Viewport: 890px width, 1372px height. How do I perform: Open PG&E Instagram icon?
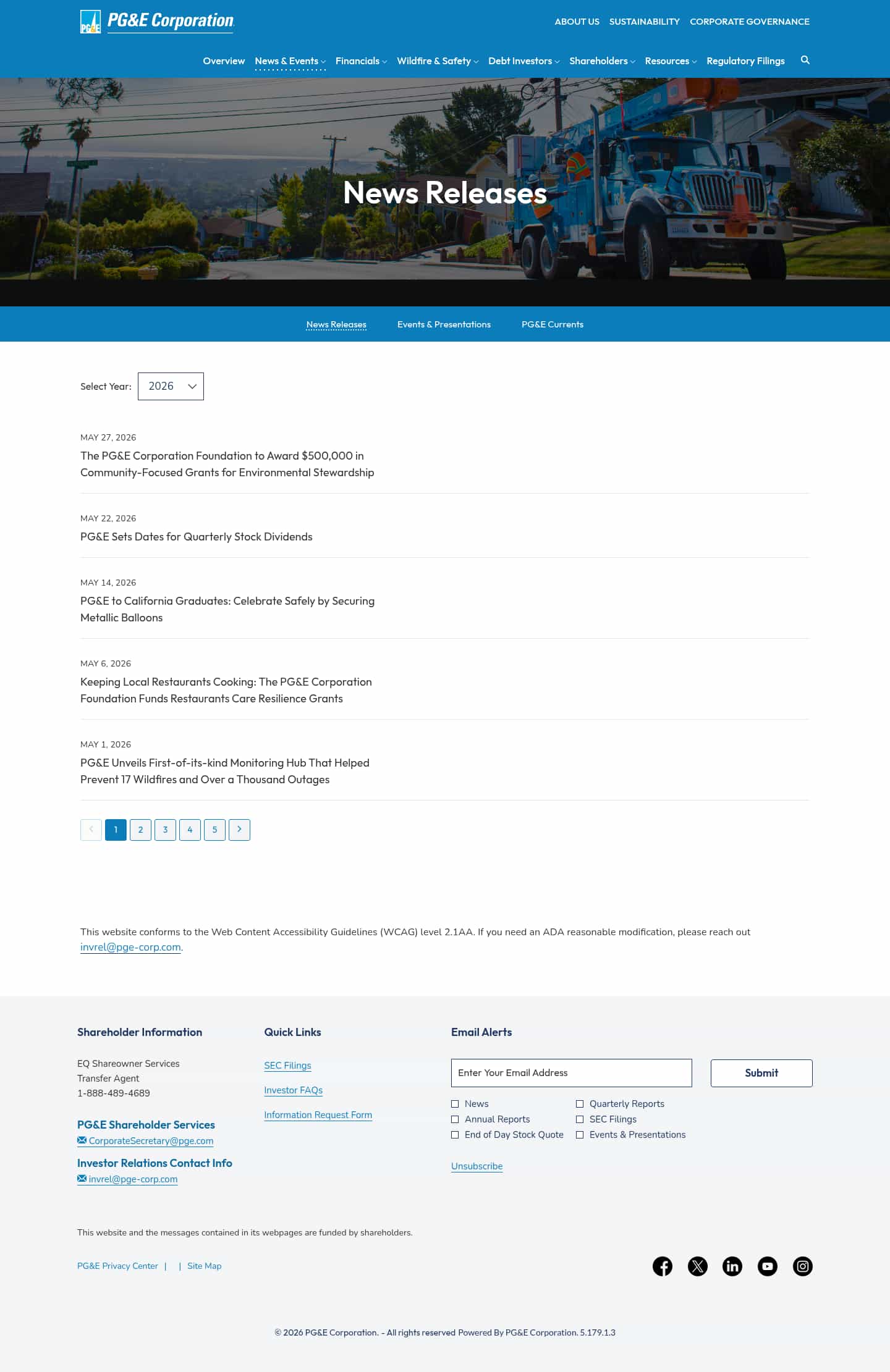pos(803,1266)
